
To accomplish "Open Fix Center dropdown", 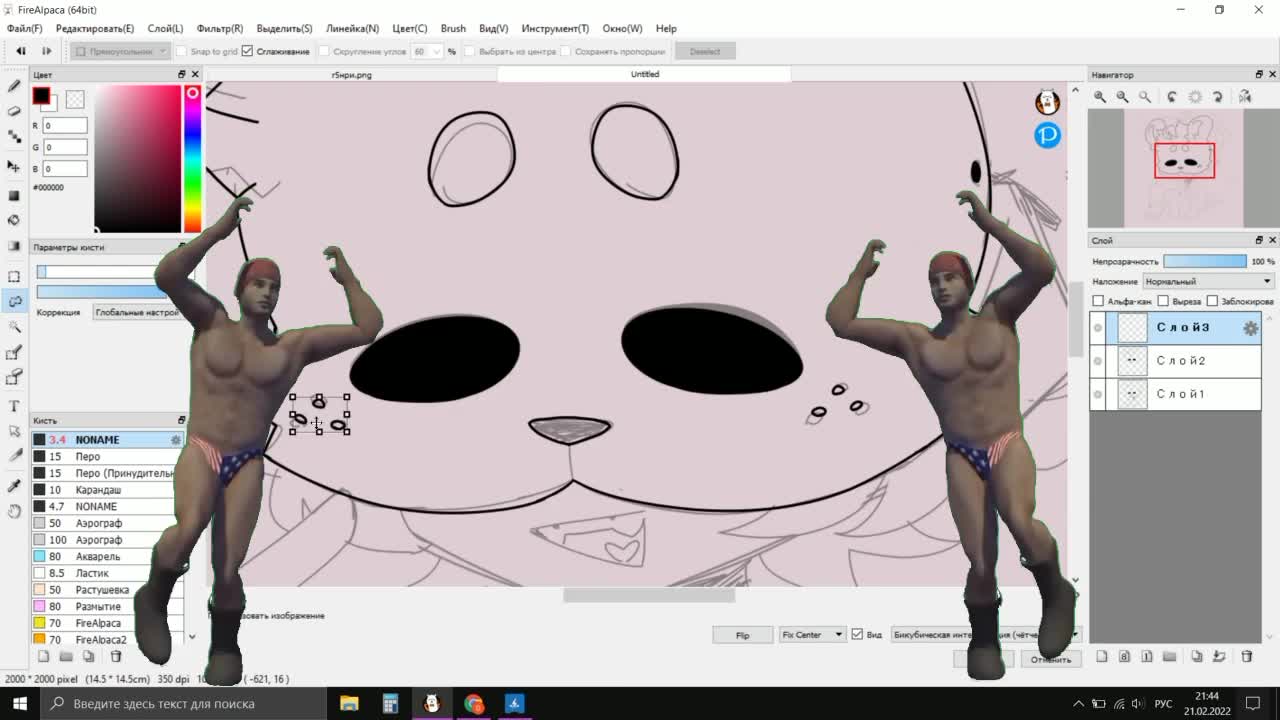I will [811, 634].
